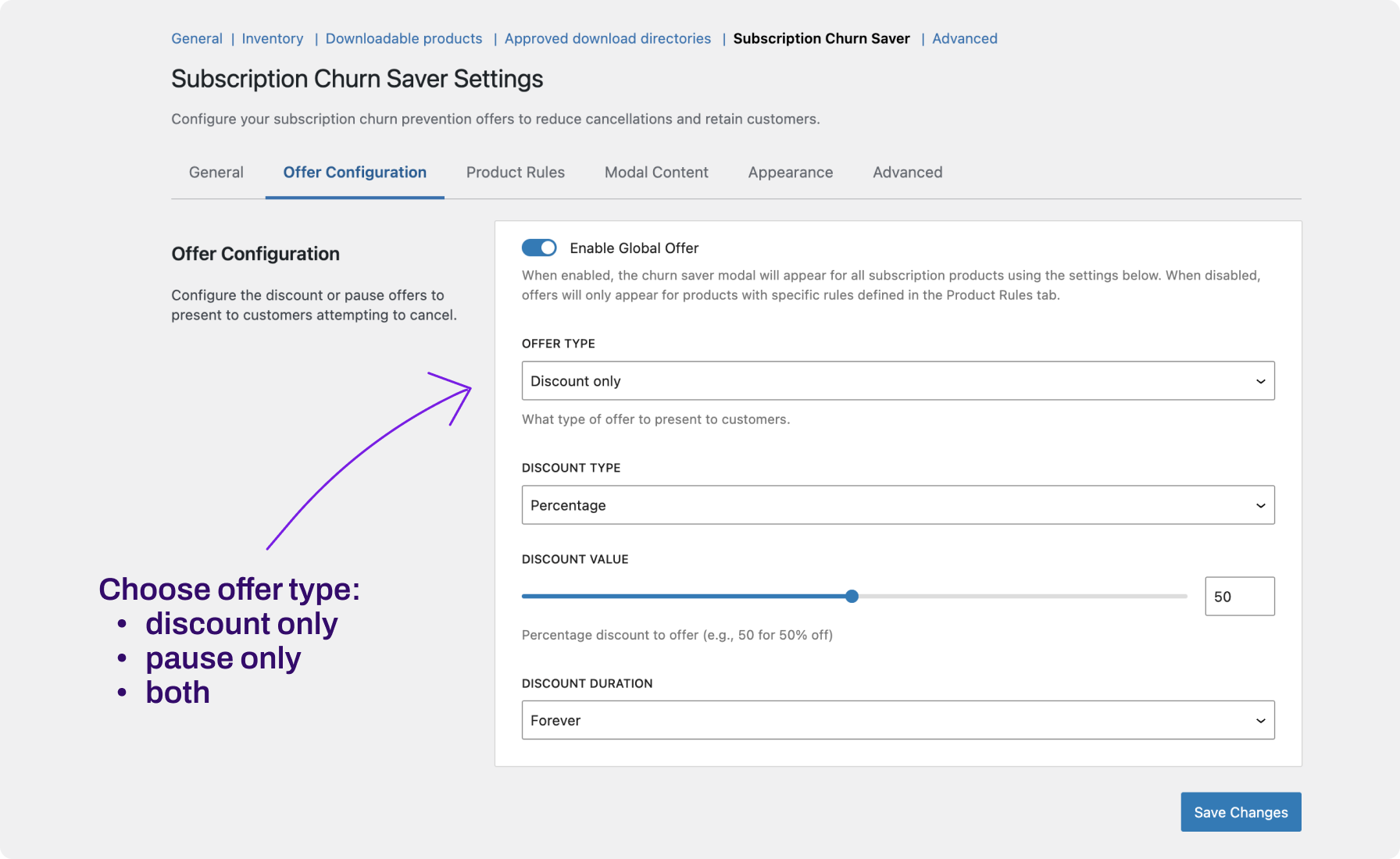Open the Discount Duration dropdown
This screenshot has height=859, width=1400.
click(x=898, y=720)
